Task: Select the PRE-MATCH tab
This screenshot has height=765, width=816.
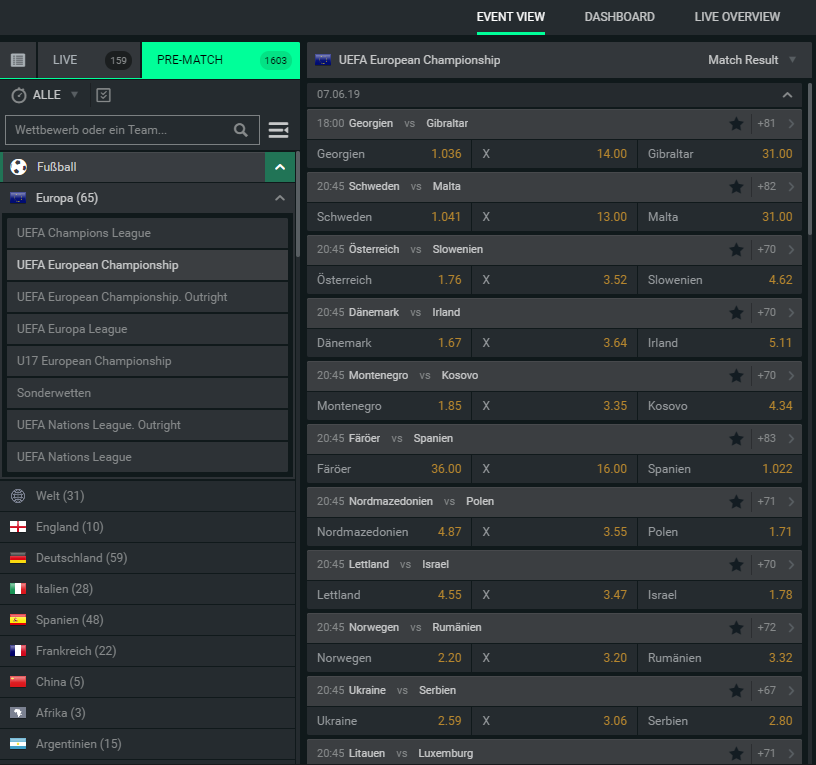Action: click(221, 60)
